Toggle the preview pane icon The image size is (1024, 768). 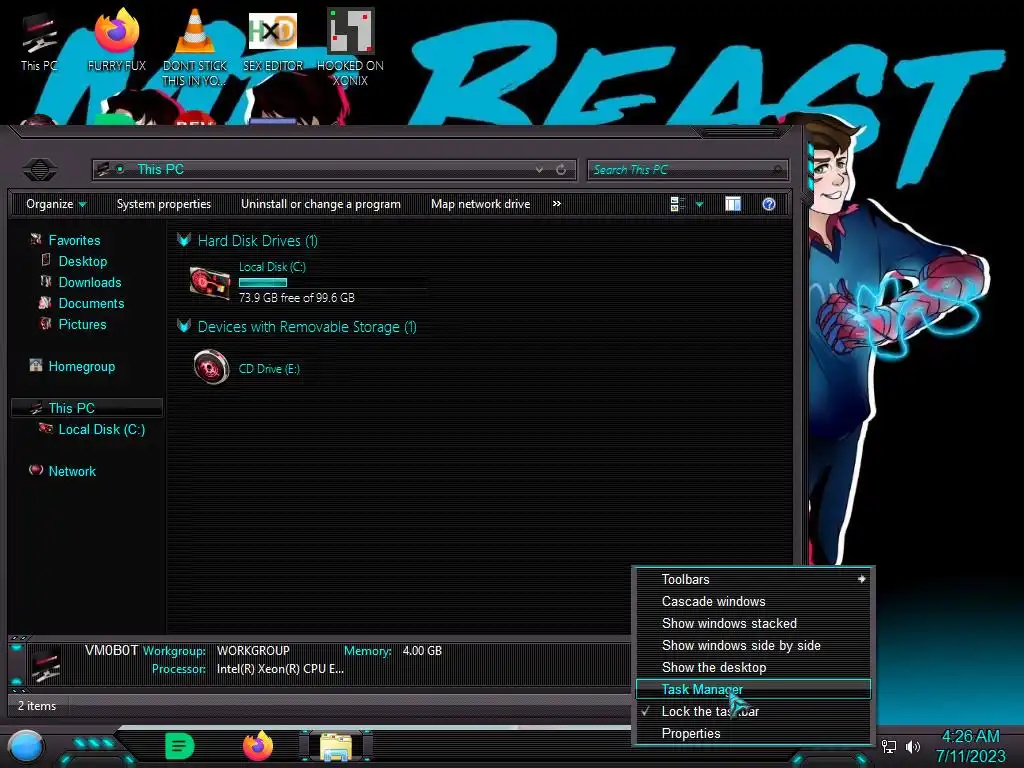(733, 204)
